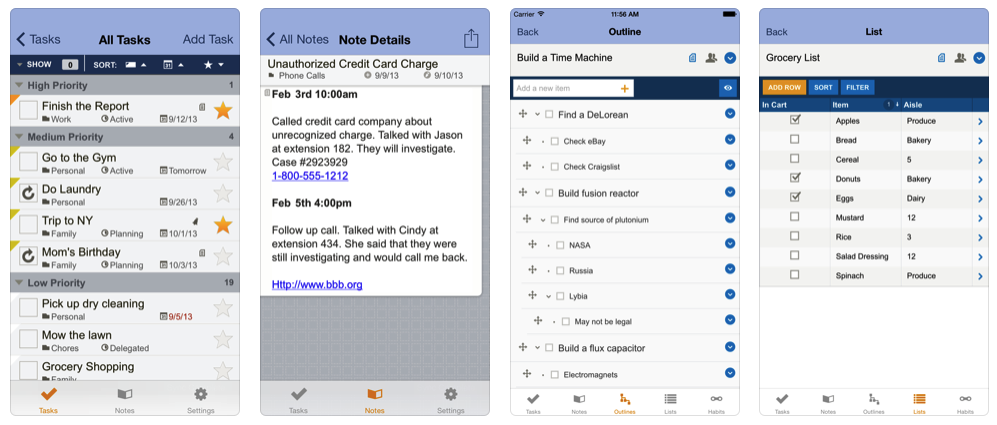Open the Lists tab in Outline screen
997x425 pixels.
click(670, 403)
